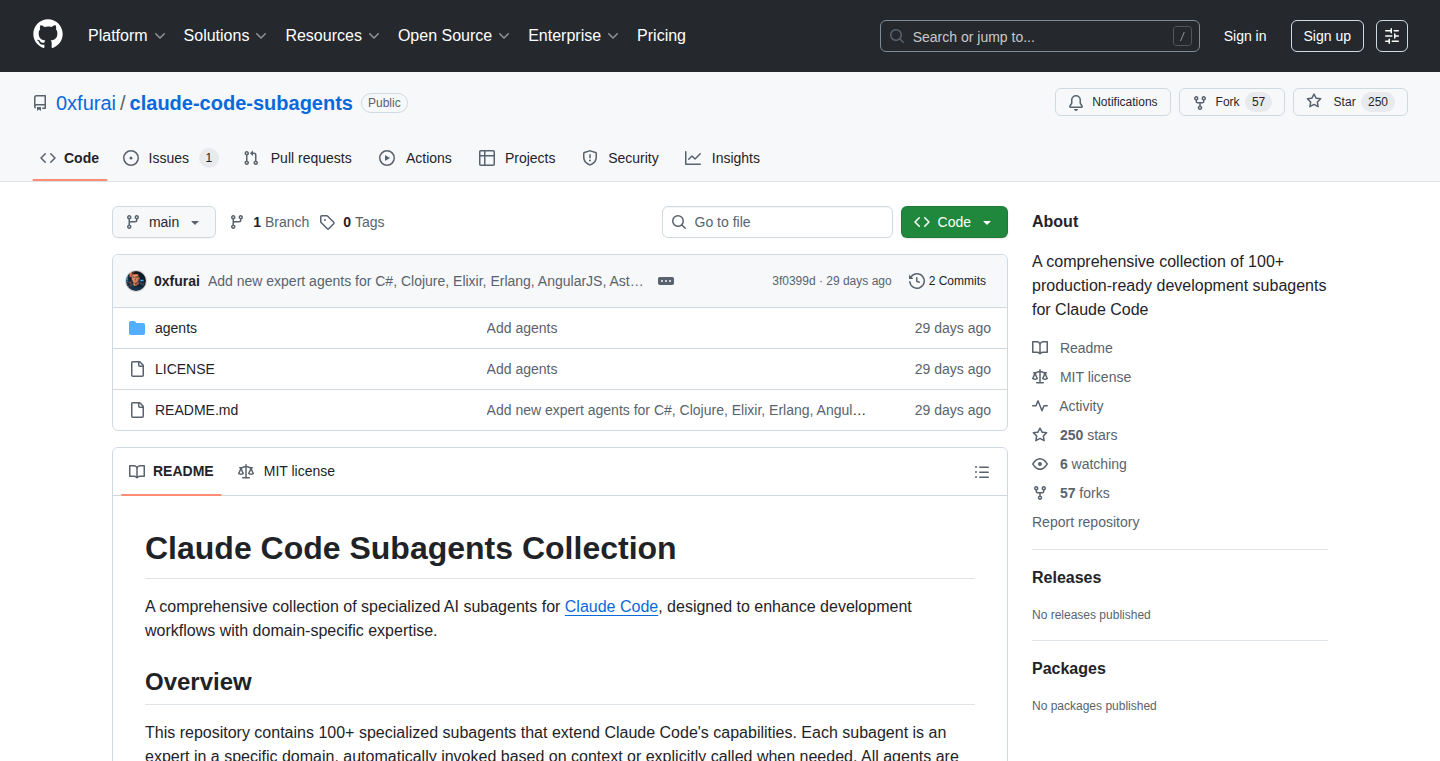Click the eye icon beside 6 watching
The height and width of the screenshot is (761, 1440).
tap(1040, 464)
